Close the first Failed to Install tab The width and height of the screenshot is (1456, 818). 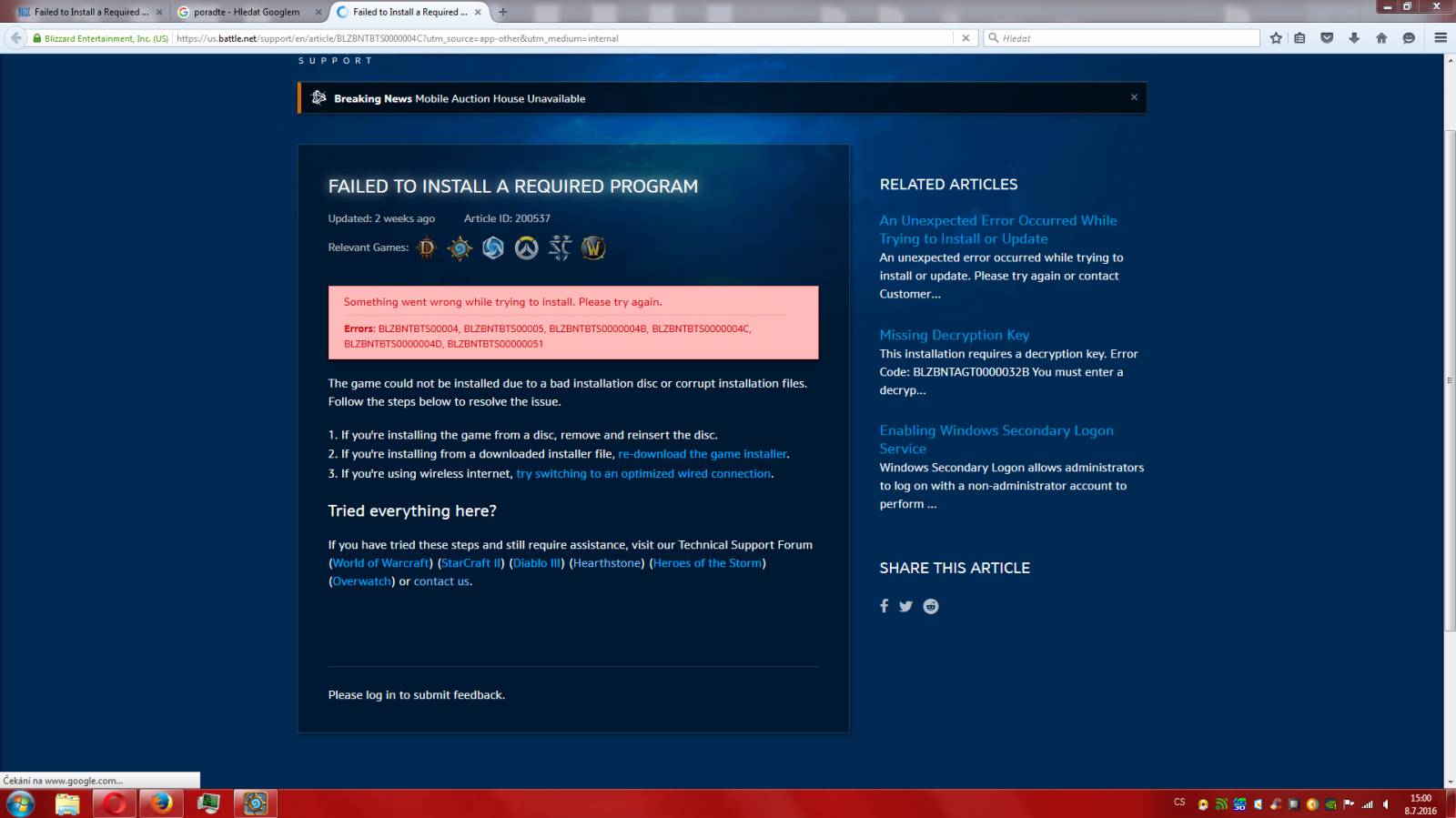click(x=159, y=12)
